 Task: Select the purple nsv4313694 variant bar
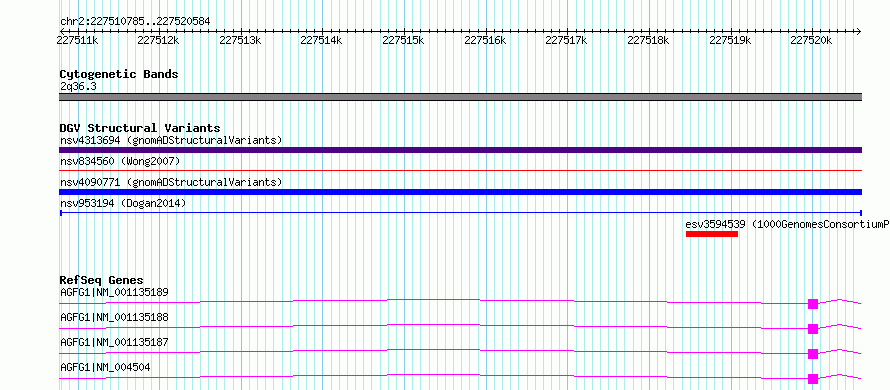[x=460, y=150]
